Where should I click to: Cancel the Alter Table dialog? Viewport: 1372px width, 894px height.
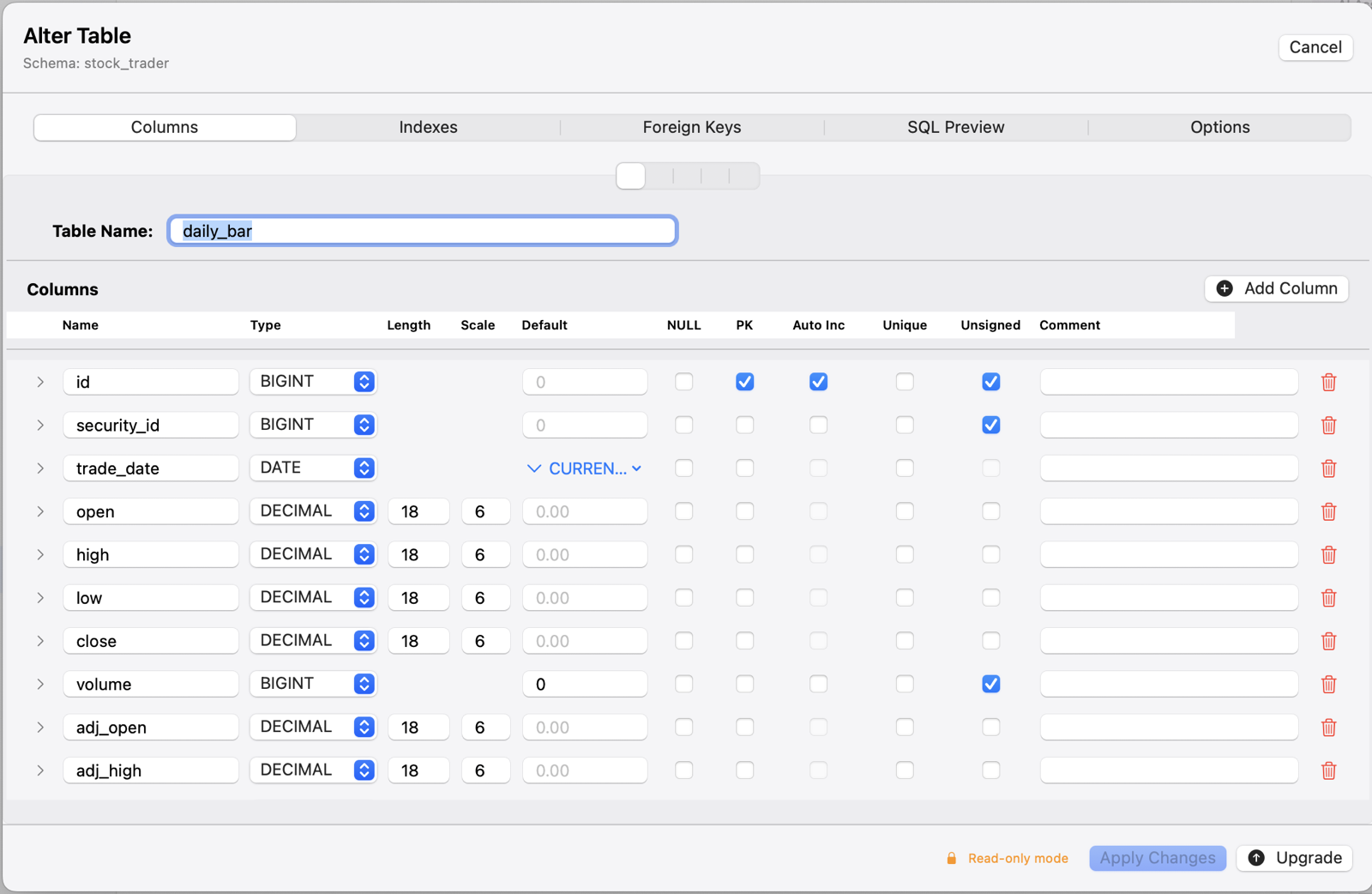click(x=1315, y=47)
